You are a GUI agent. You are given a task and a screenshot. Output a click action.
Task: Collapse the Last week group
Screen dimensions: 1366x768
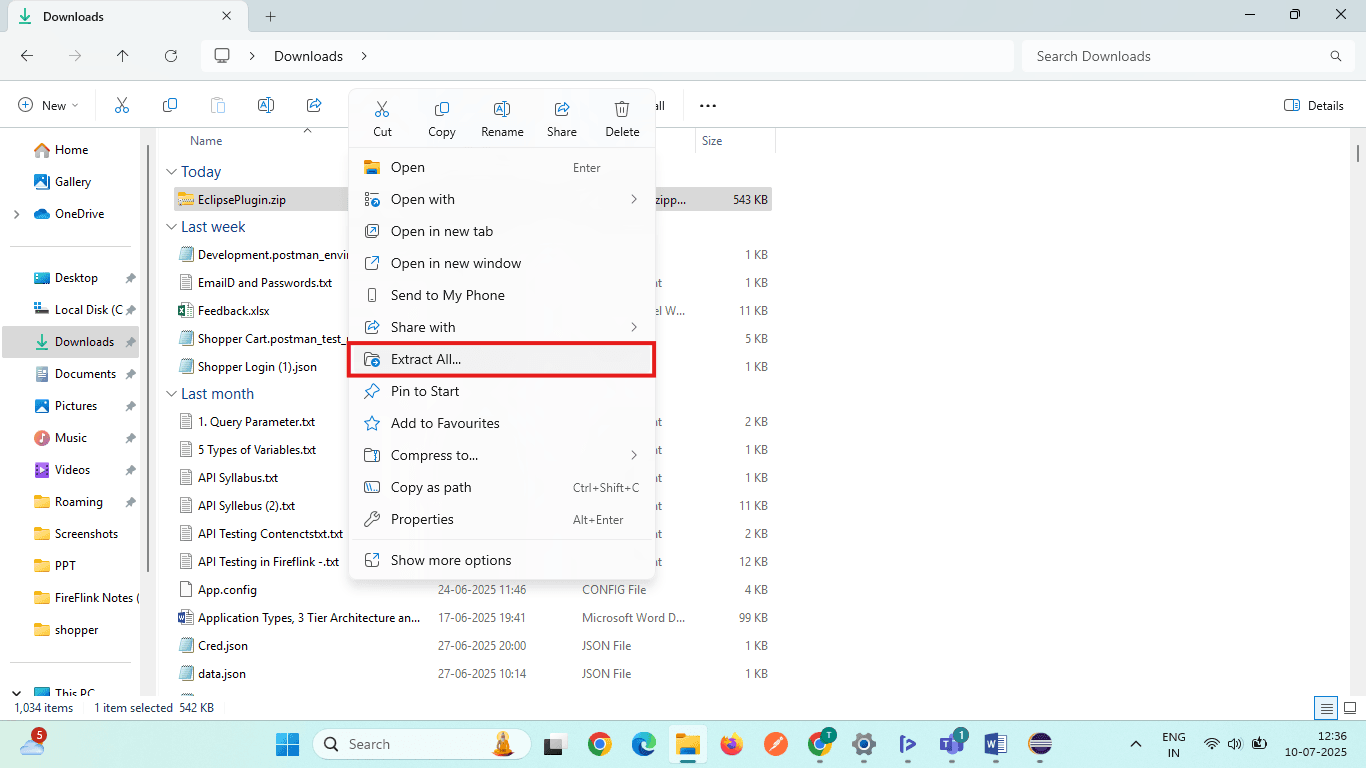click(x=172, y=227)
